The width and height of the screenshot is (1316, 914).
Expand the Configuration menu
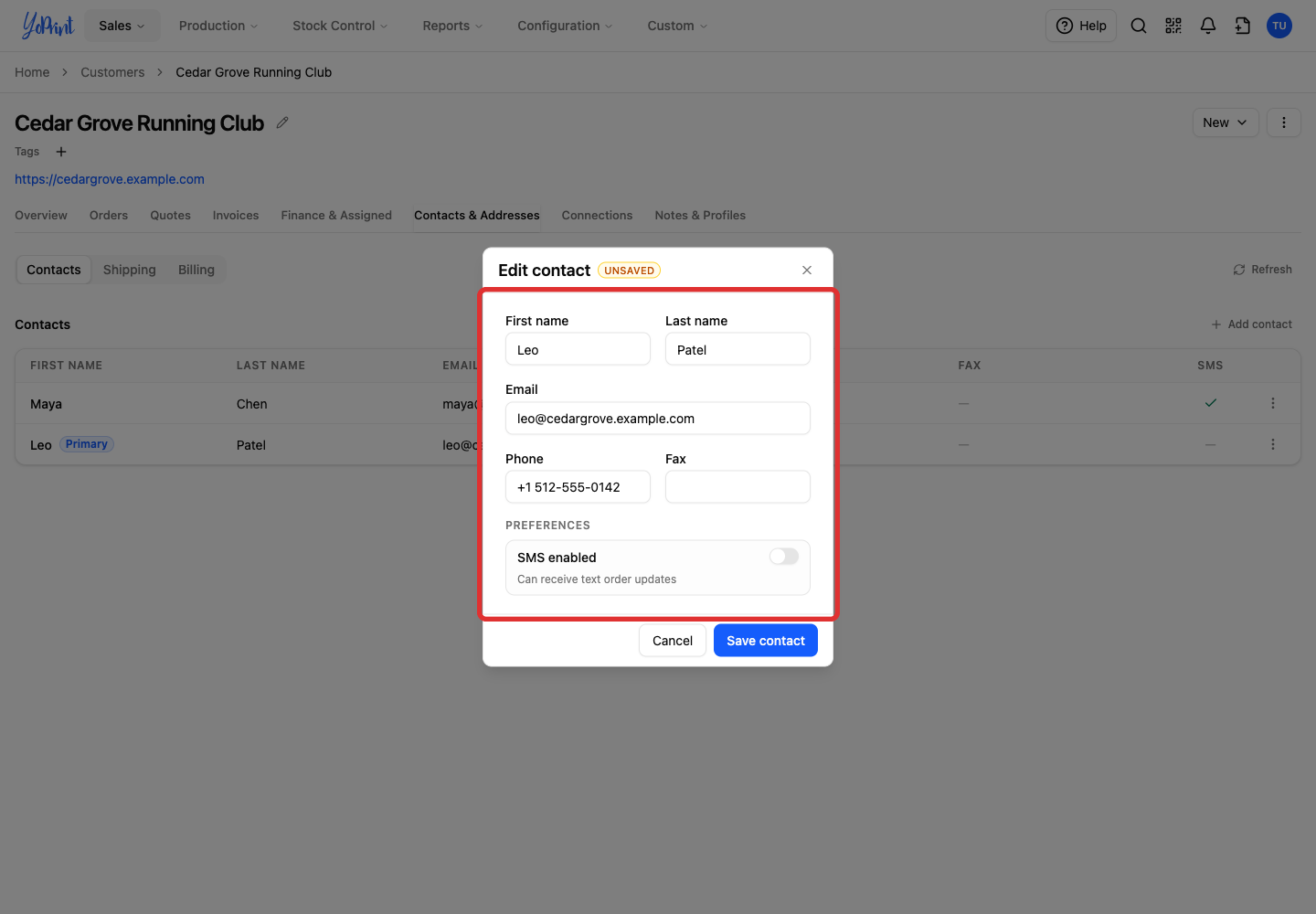pyautogui.click(x=565, y=26)
